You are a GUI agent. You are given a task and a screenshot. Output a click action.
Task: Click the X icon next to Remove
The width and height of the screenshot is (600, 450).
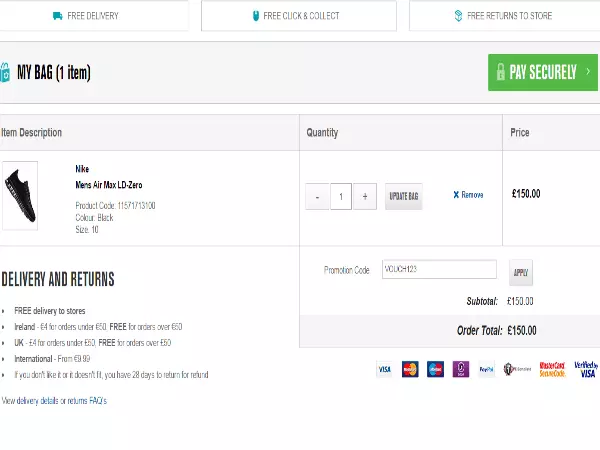[x=456, y=195]
